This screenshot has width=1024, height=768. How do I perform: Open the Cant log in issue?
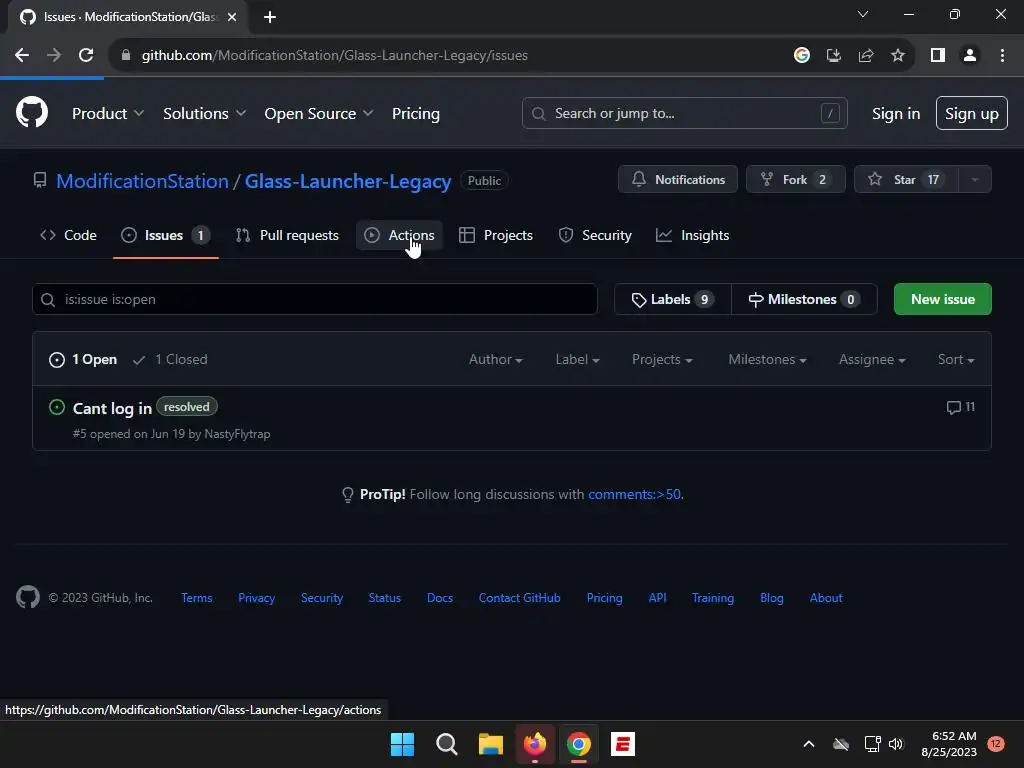[112, 408]
